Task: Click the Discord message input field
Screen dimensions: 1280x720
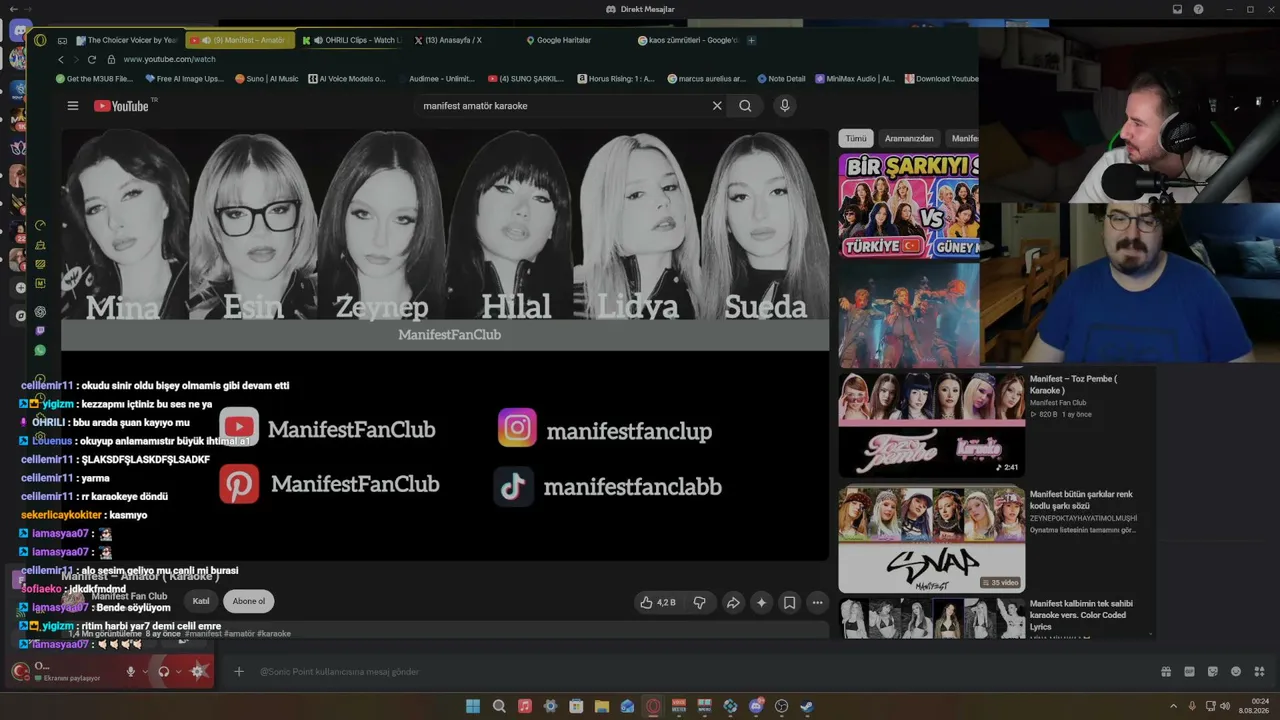Action: (x=700, y=672)
